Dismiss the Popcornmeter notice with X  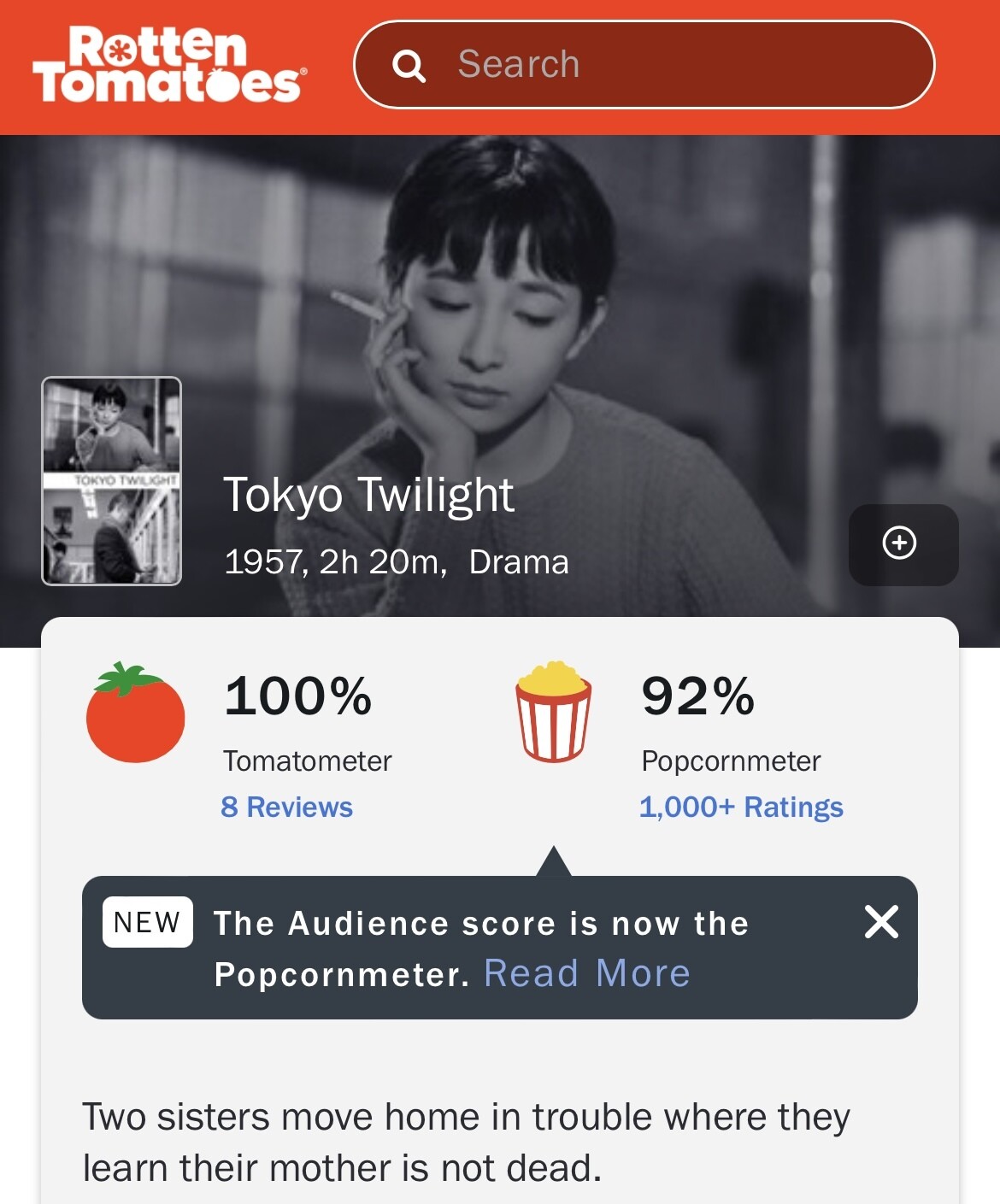click(x=881, y=922)
